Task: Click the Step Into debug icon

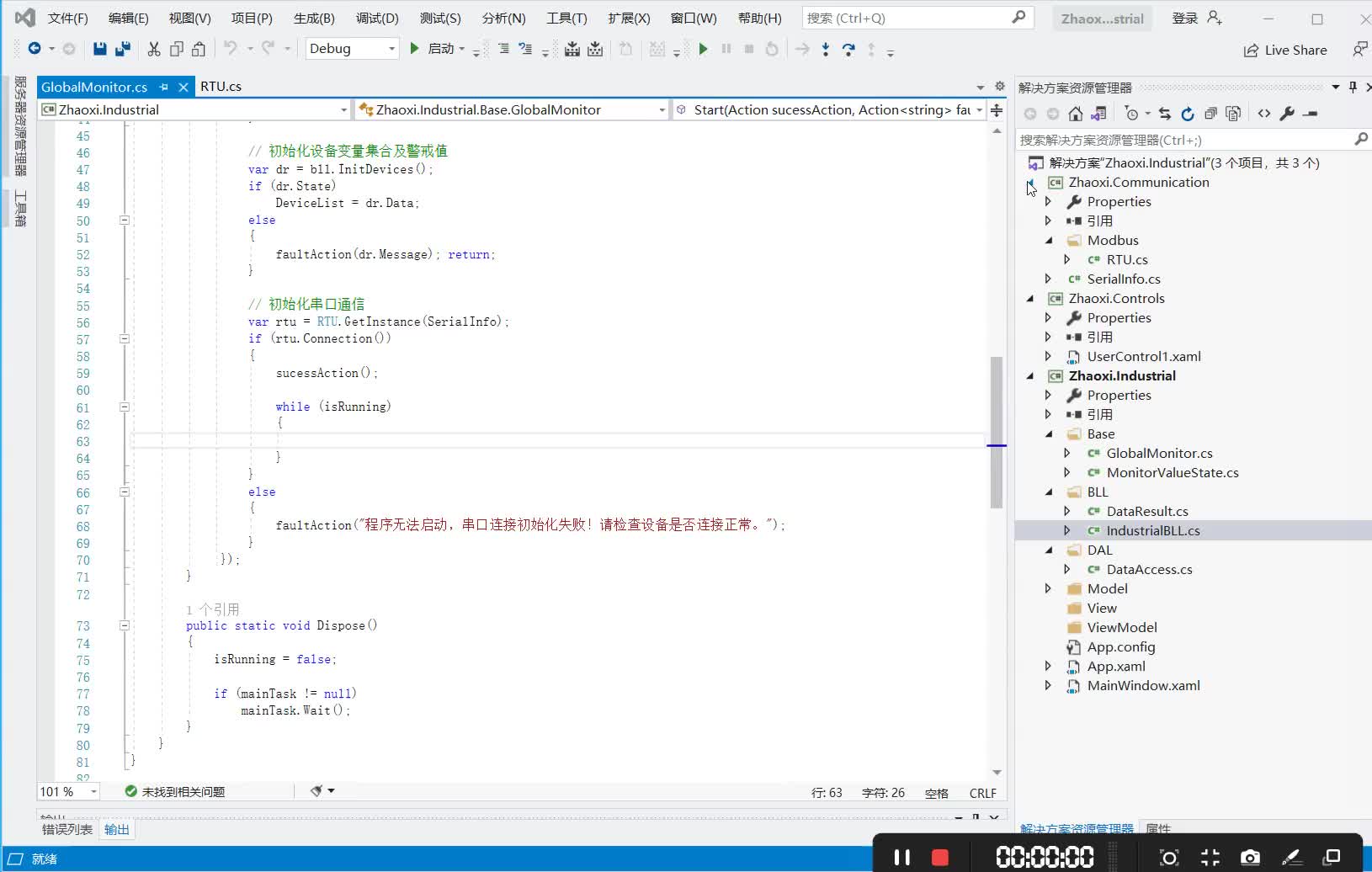Action: coord(826,50)
